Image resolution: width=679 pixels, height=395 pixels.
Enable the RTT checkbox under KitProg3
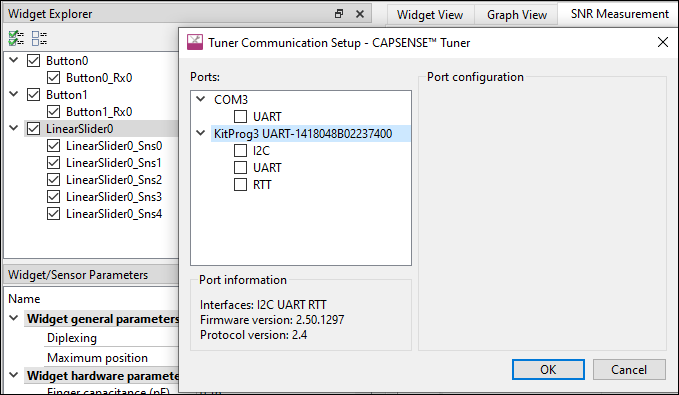pos(240,185)
